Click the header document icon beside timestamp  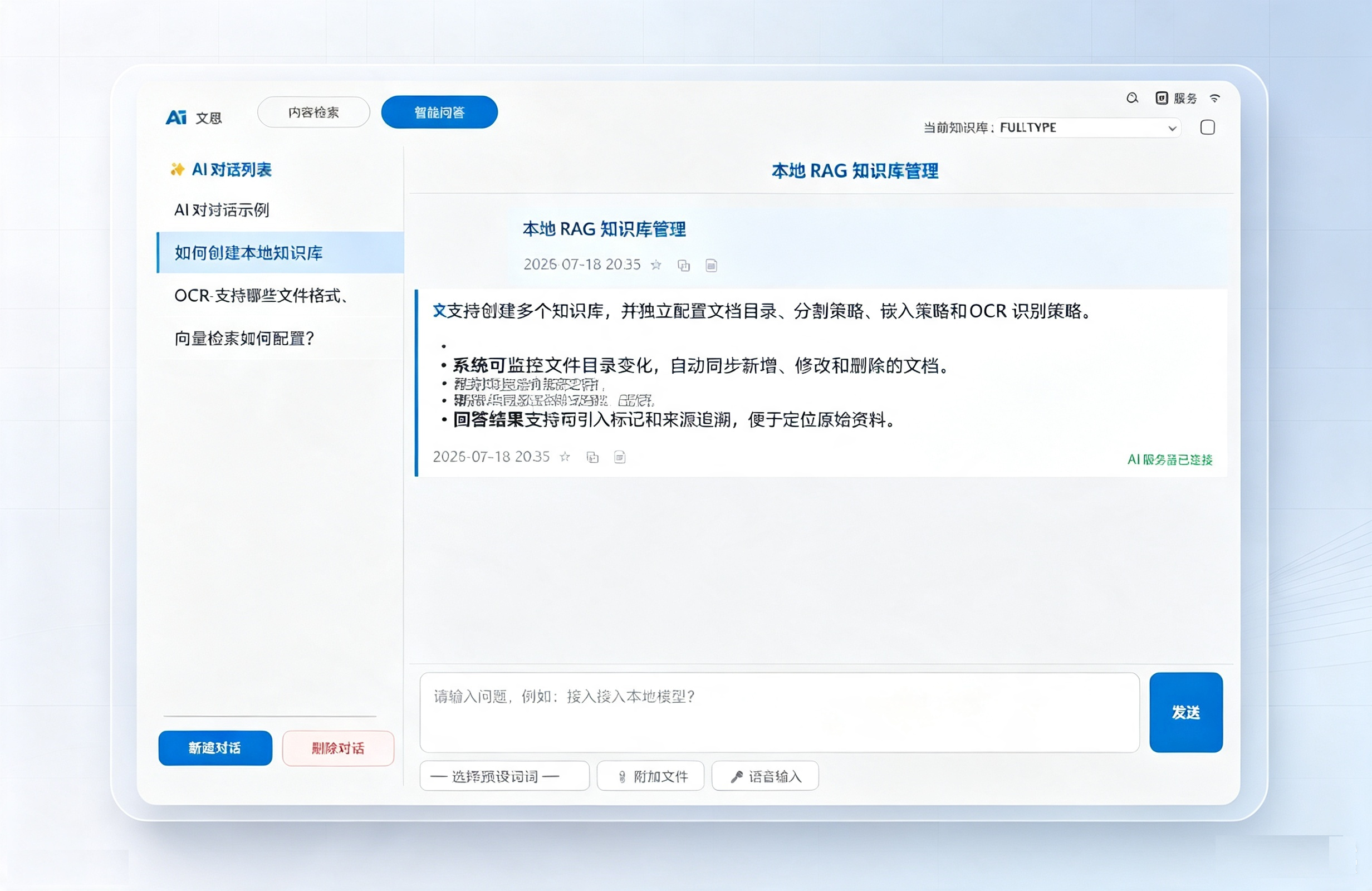712,265
